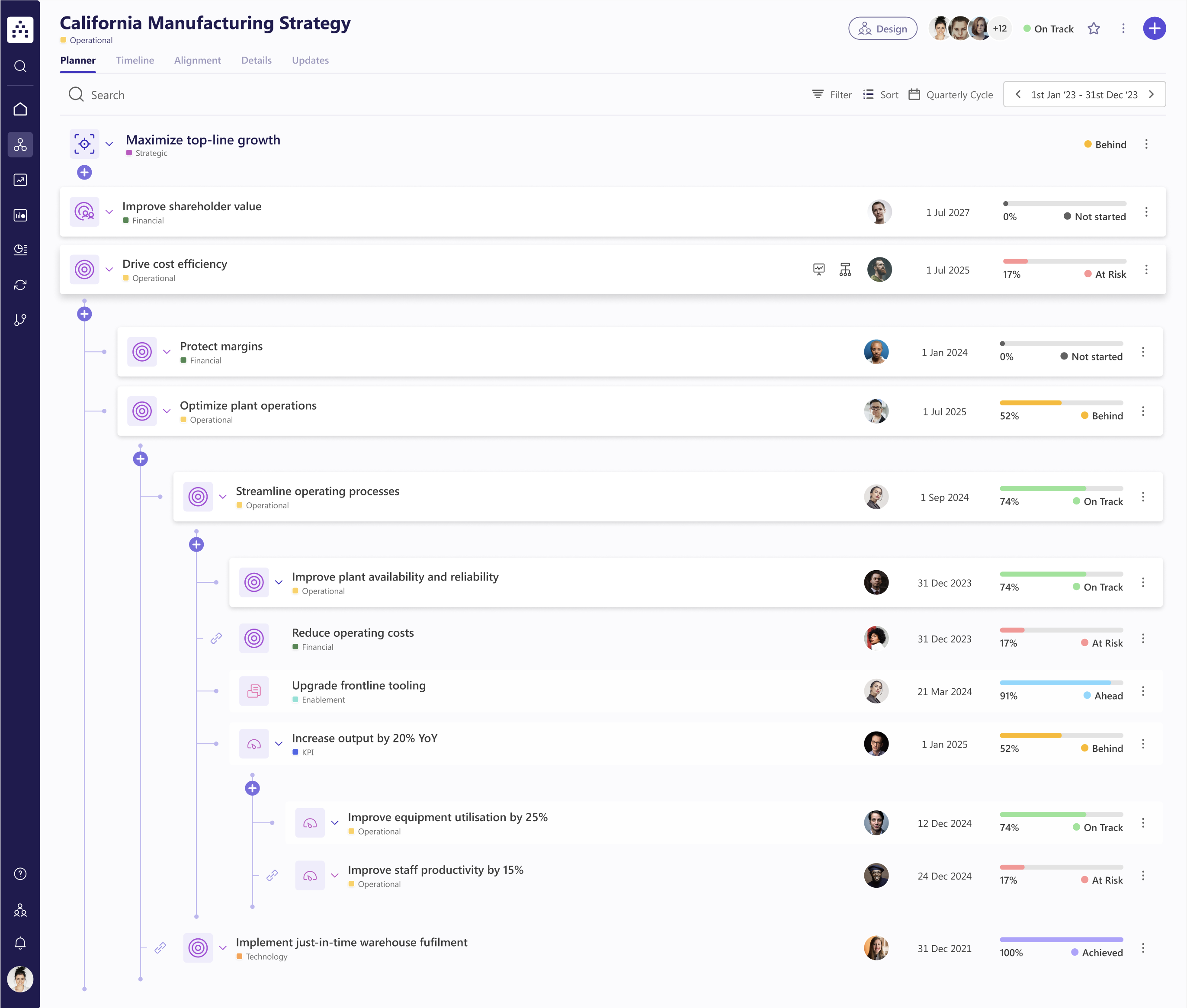Open the Dashboards bar-chart icon in the sidebar
This screenshot has width=1187, height=1008.
point(21,215)
